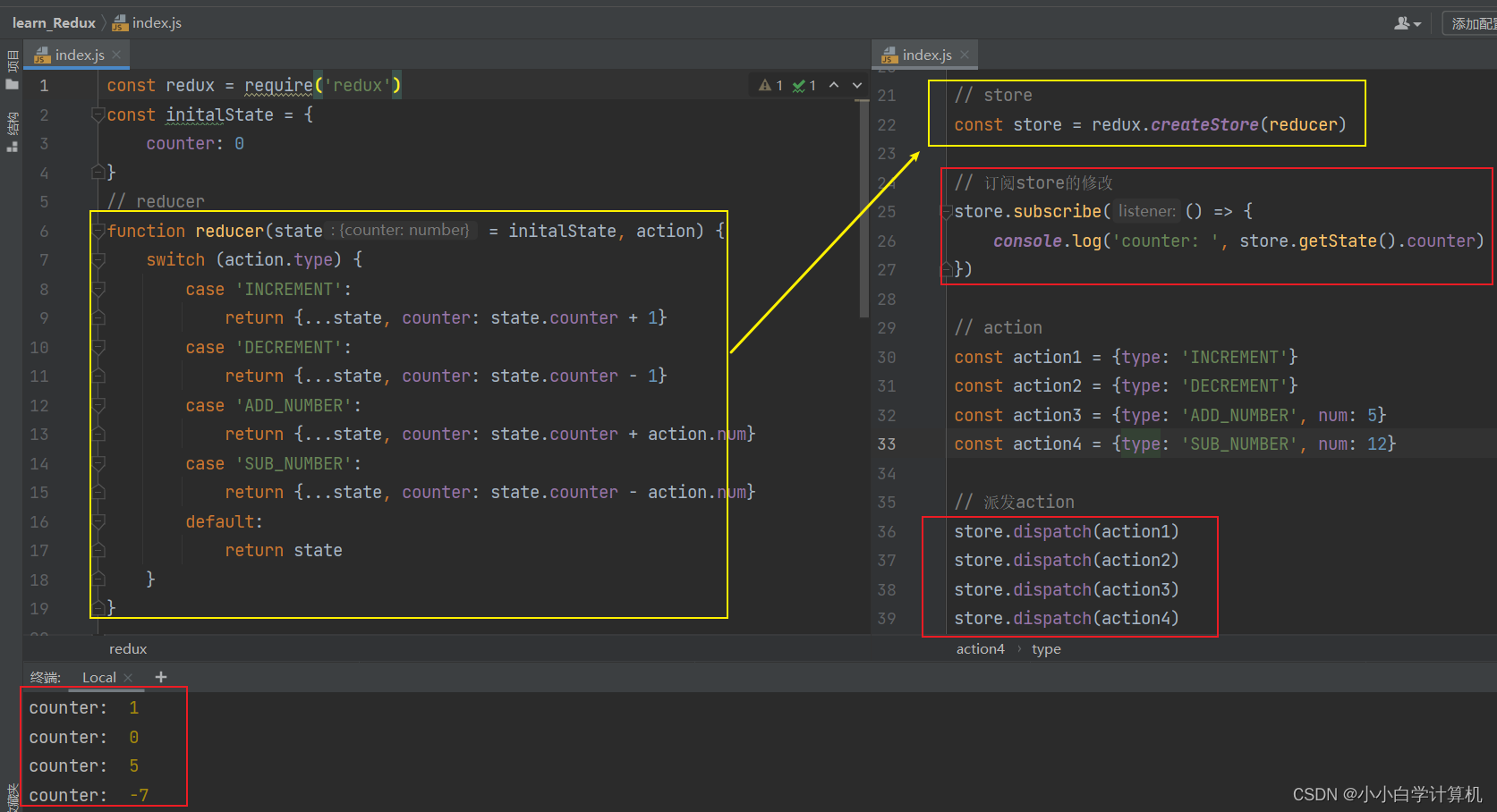Viewport: 1497px width, 812px height.
Task: Click the 终端 terminal panel label
Action: point(45,678)
